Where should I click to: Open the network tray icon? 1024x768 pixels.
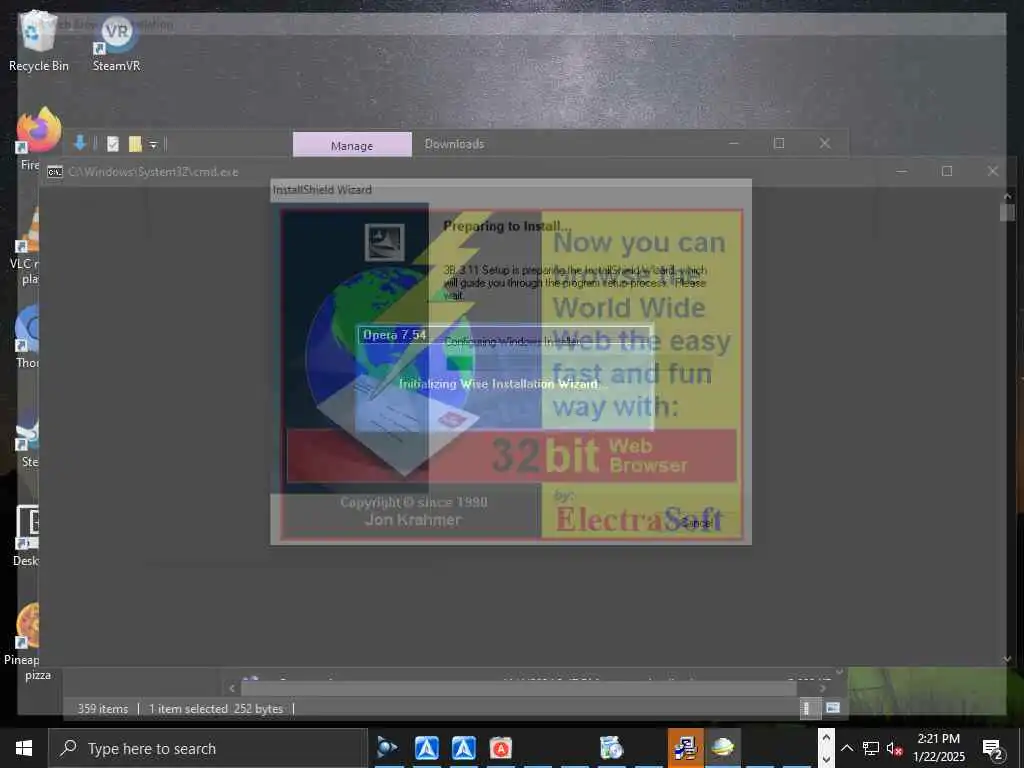(x=871, y=748)
